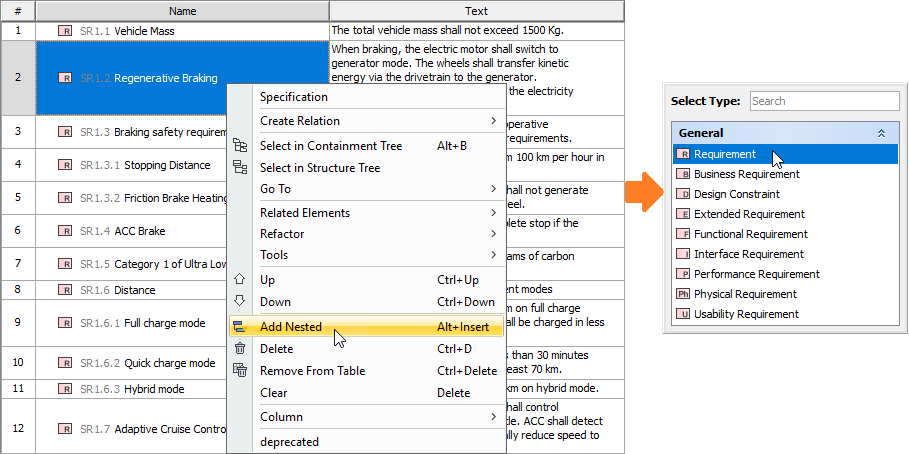Click the requirement icon of Vehicle Mass row
909x454 pixels.
click(x=66, y=31)
